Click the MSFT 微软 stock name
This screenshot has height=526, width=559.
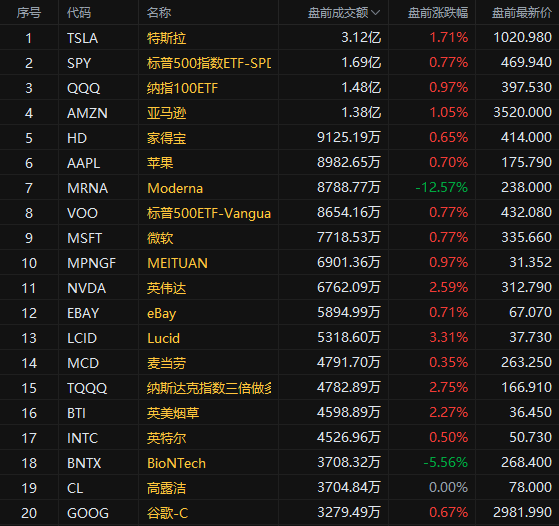[160, 238]
